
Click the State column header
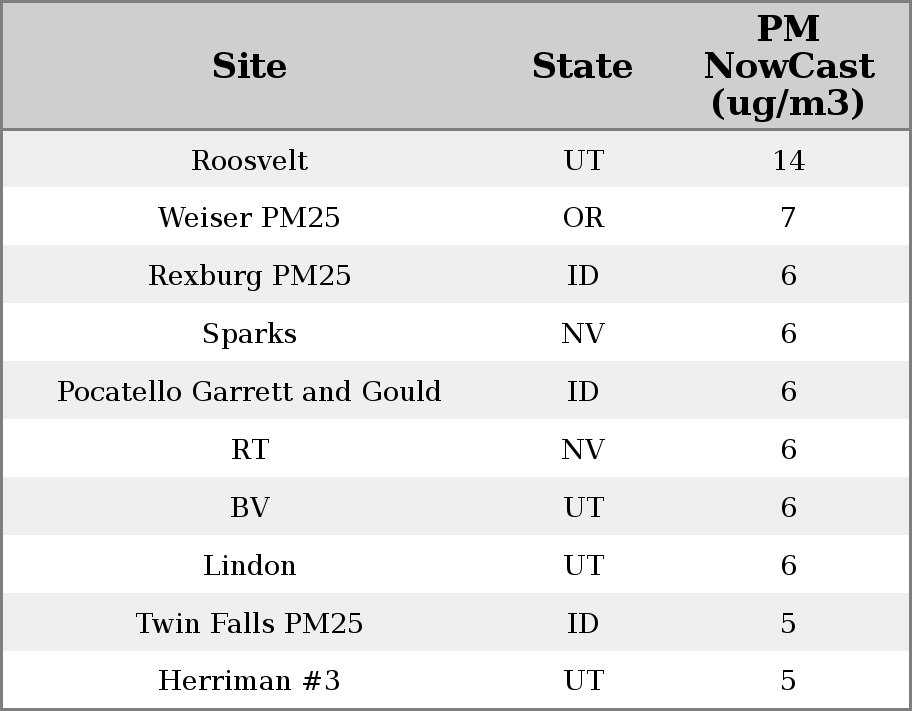pyautogui.click(x=582, y=67)
